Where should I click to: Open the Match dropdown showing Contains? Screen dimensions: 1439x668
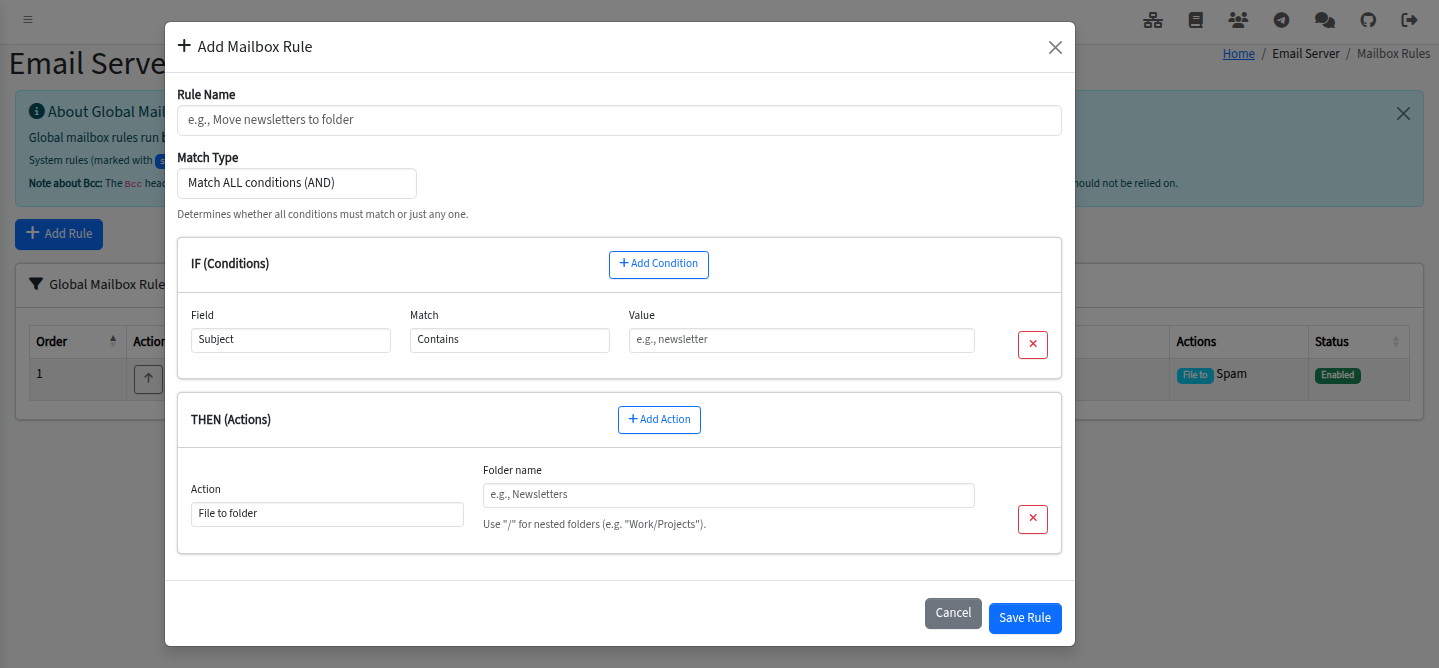tap(510, 340)
